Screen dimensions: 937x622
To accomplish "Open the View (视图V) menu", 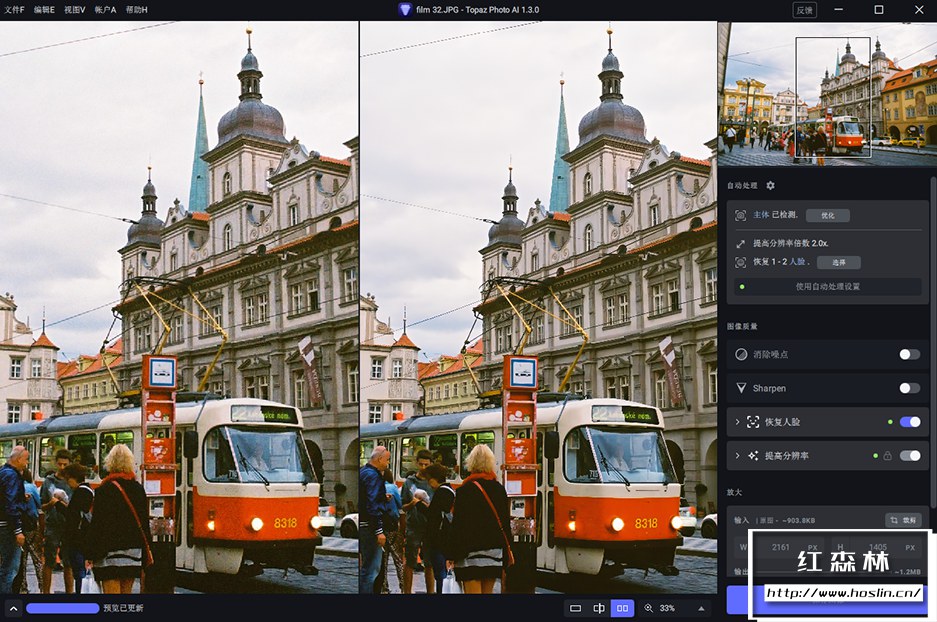I will point(74,9).
